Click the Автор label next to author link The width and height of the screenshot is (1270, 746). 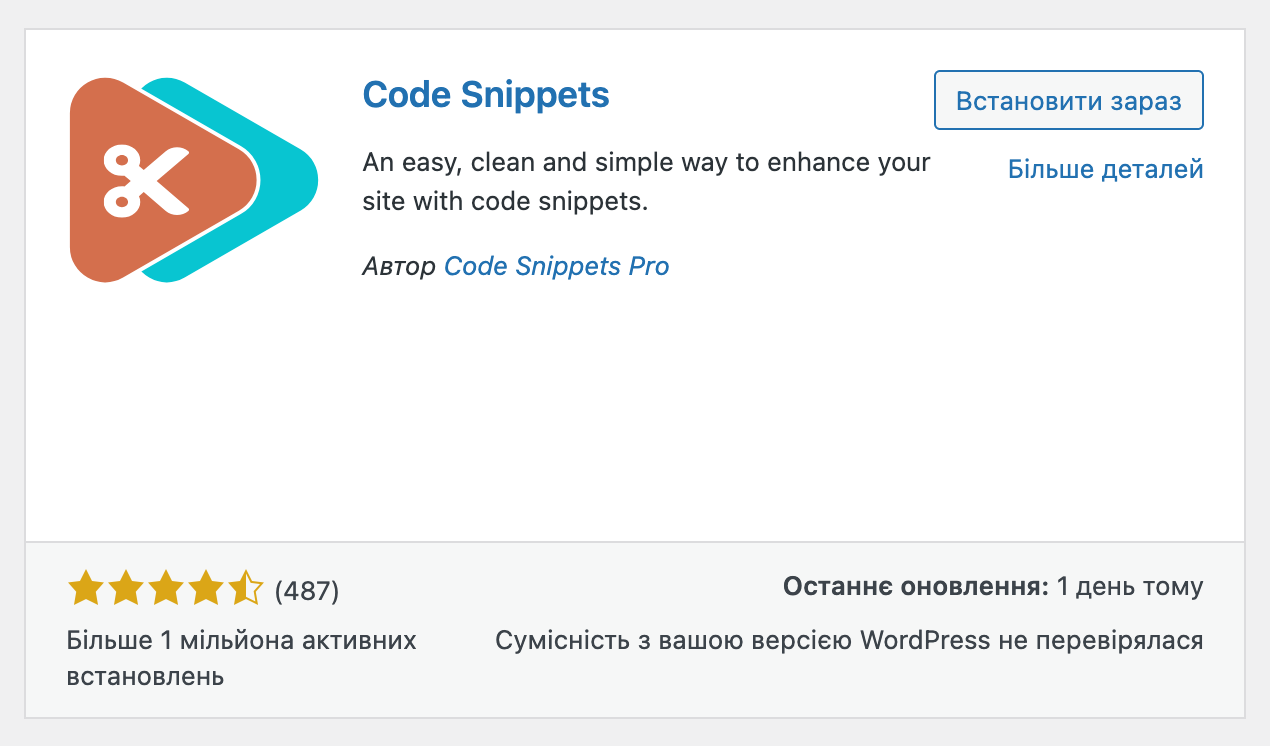(x=399, y=266)
